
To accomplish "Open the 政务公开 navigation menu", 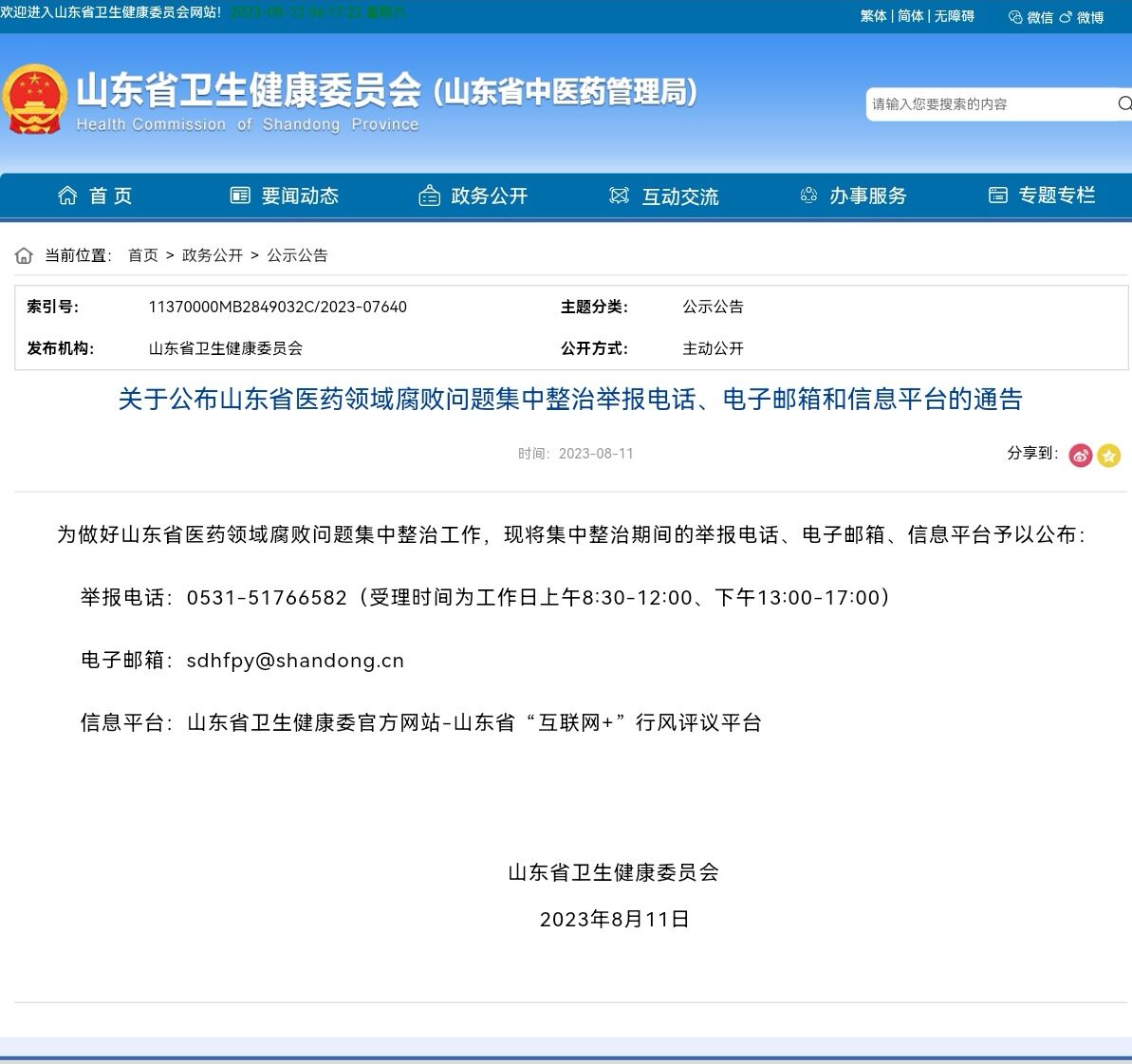I will coord(490,196).
